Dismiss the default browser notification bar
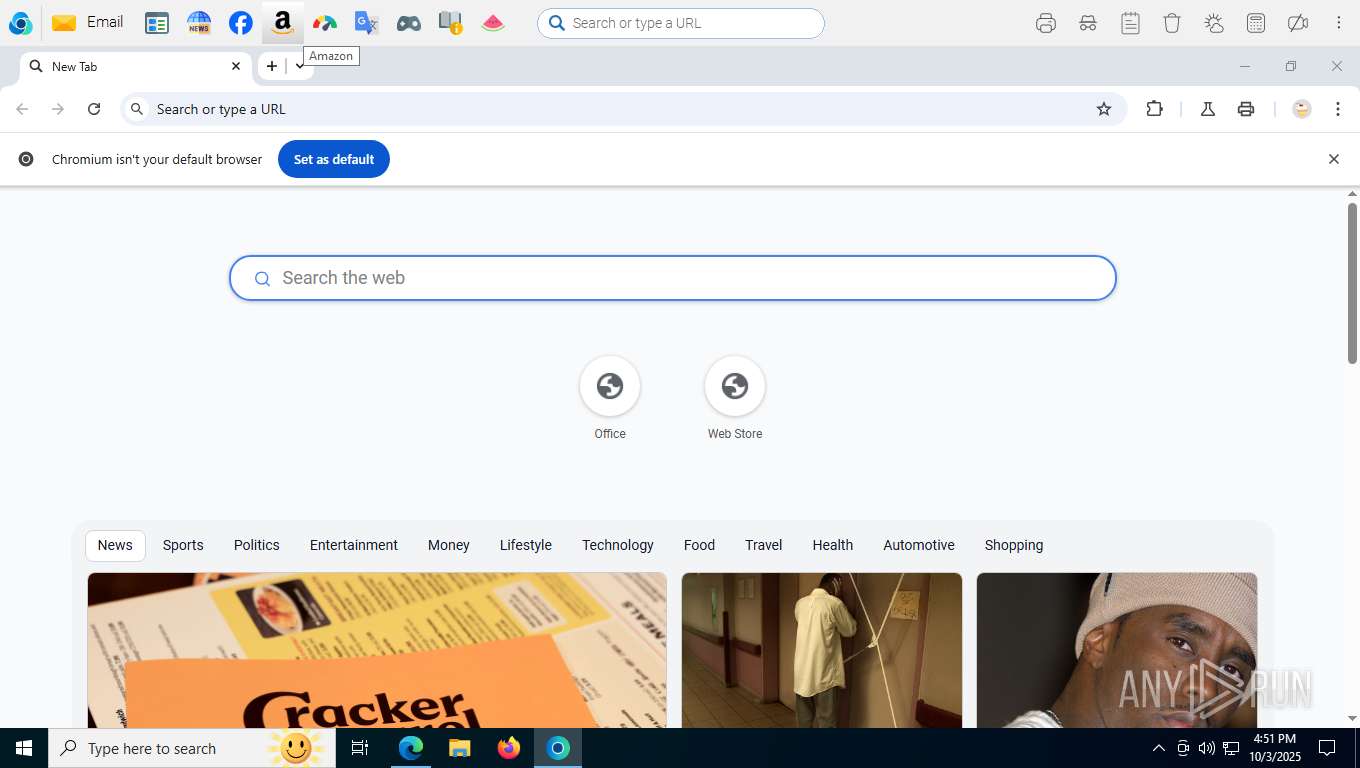Screen dimensions: 1360x768 [x=1333, y=159]
